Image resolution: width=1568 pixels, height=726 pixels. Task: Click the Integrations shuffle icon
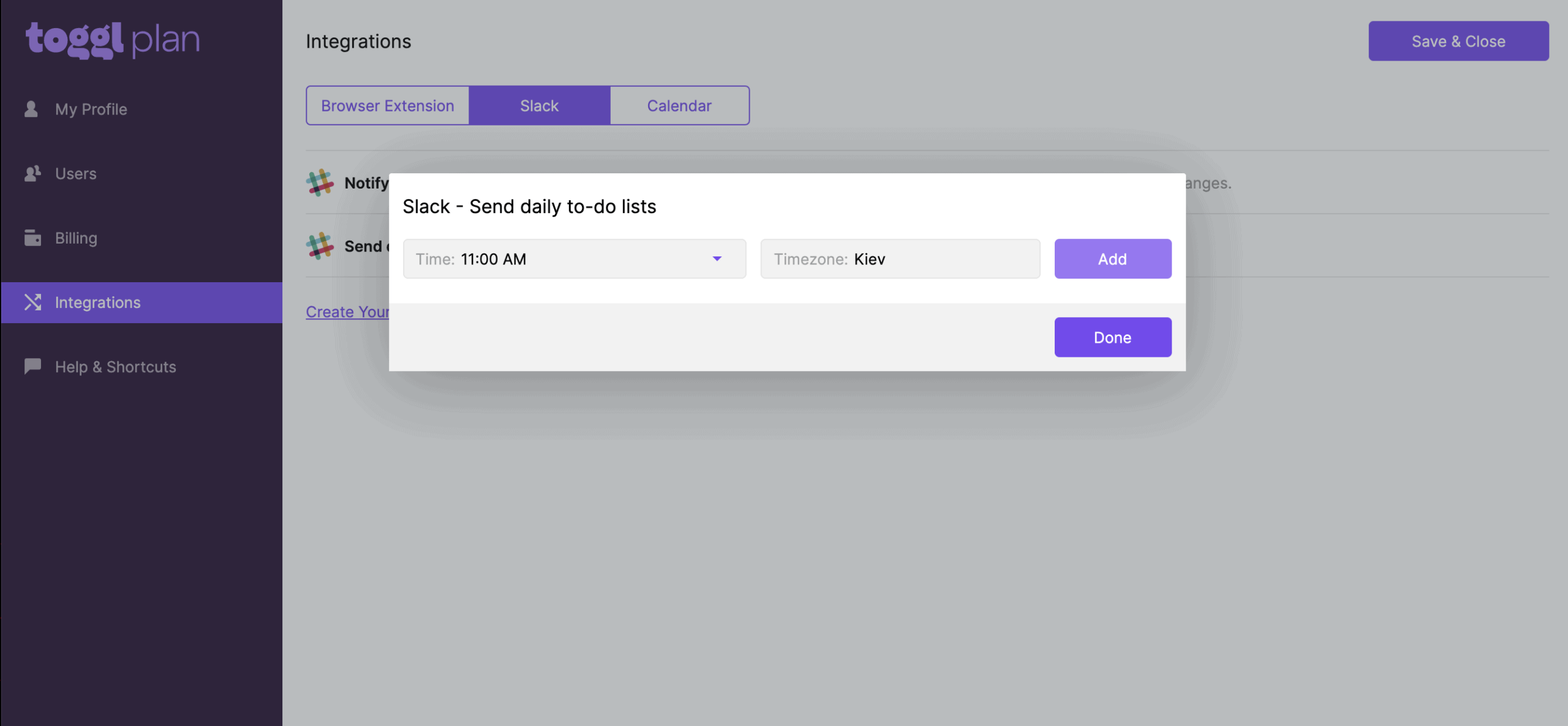[32, 302]
